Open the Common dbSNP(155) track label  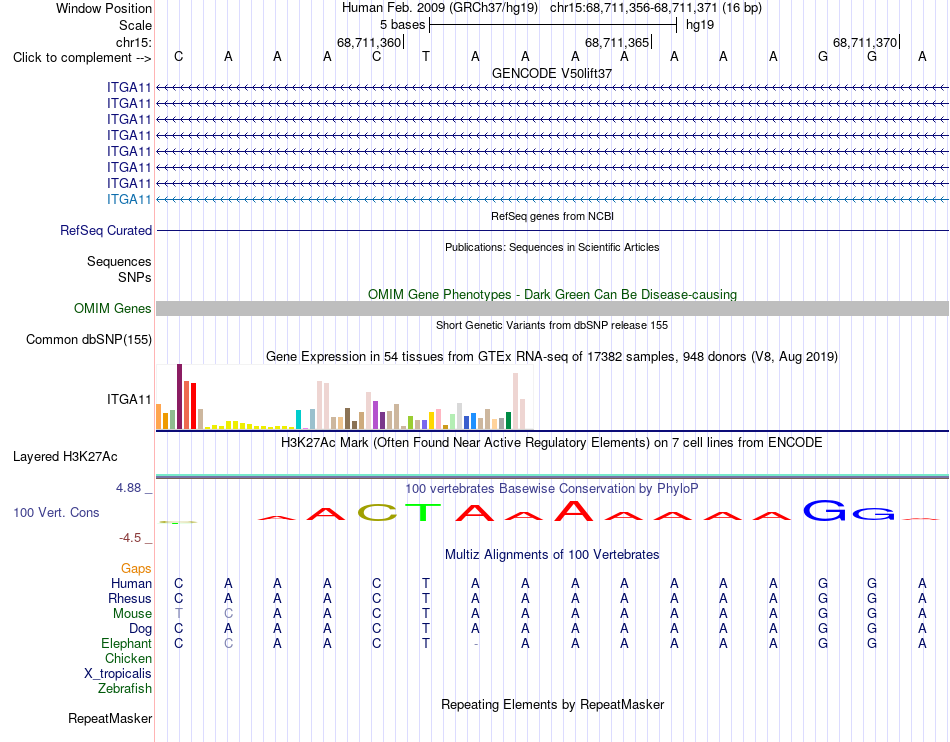click(x=89, y=339)
